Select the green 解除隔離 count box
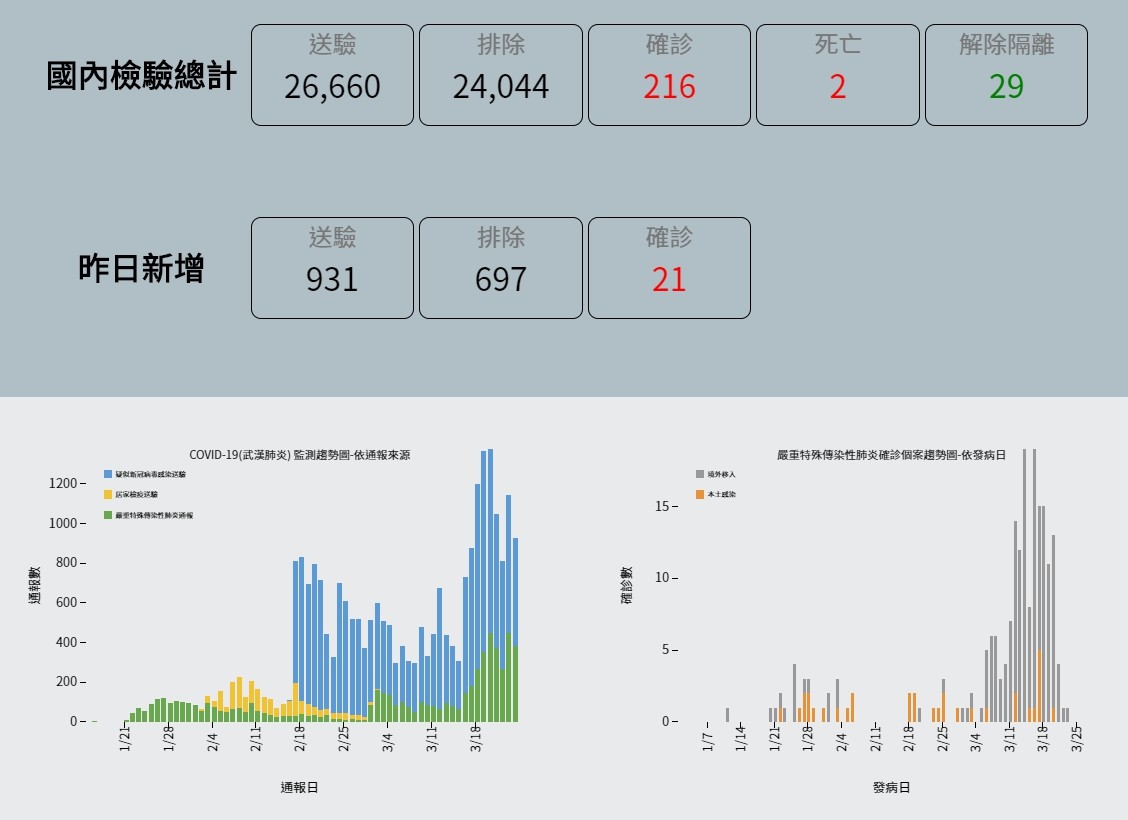The width and height of the screenshot is (1128, 820). [x=1004, y=74]
